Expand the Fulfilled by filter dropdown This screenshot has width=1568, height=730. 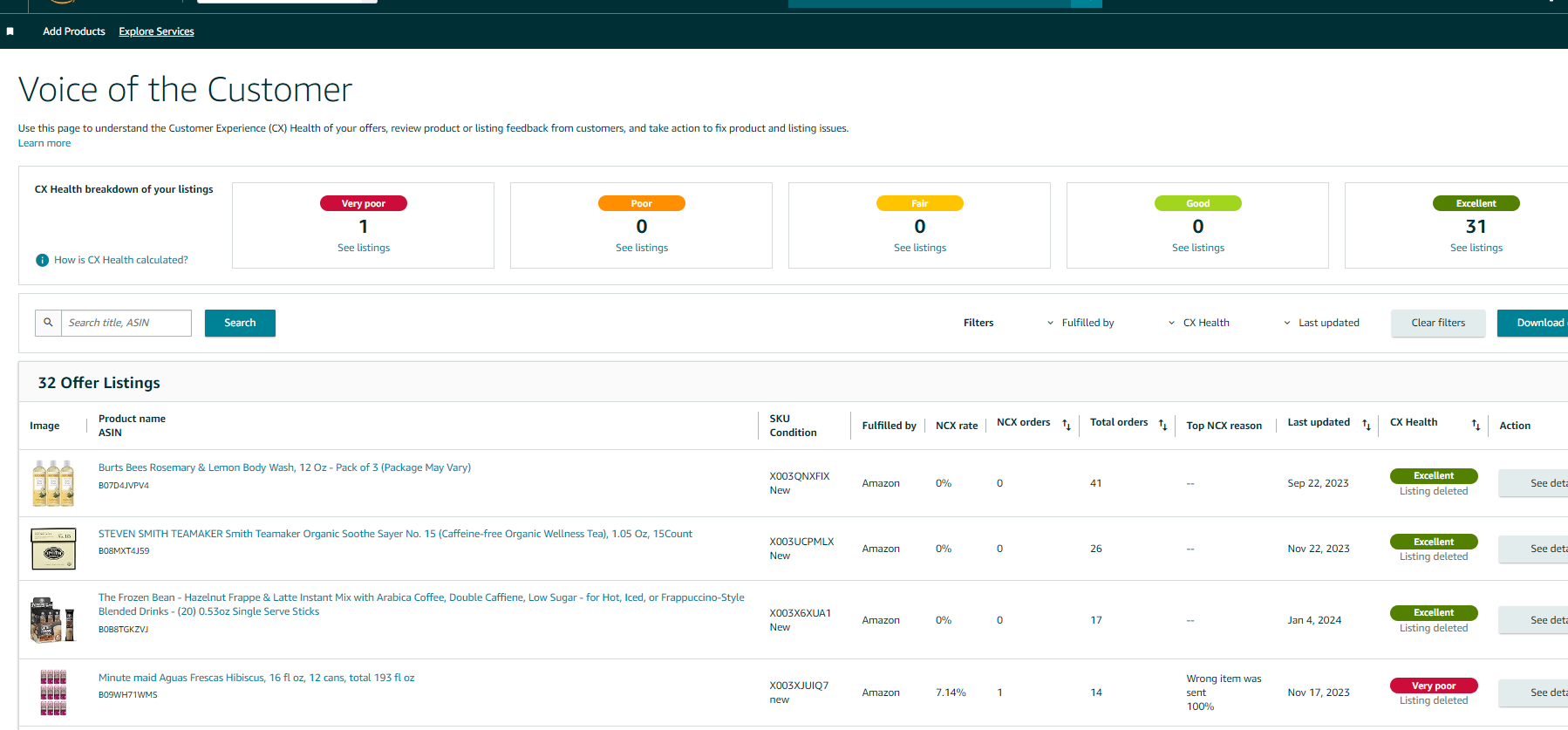(1081, 323)
